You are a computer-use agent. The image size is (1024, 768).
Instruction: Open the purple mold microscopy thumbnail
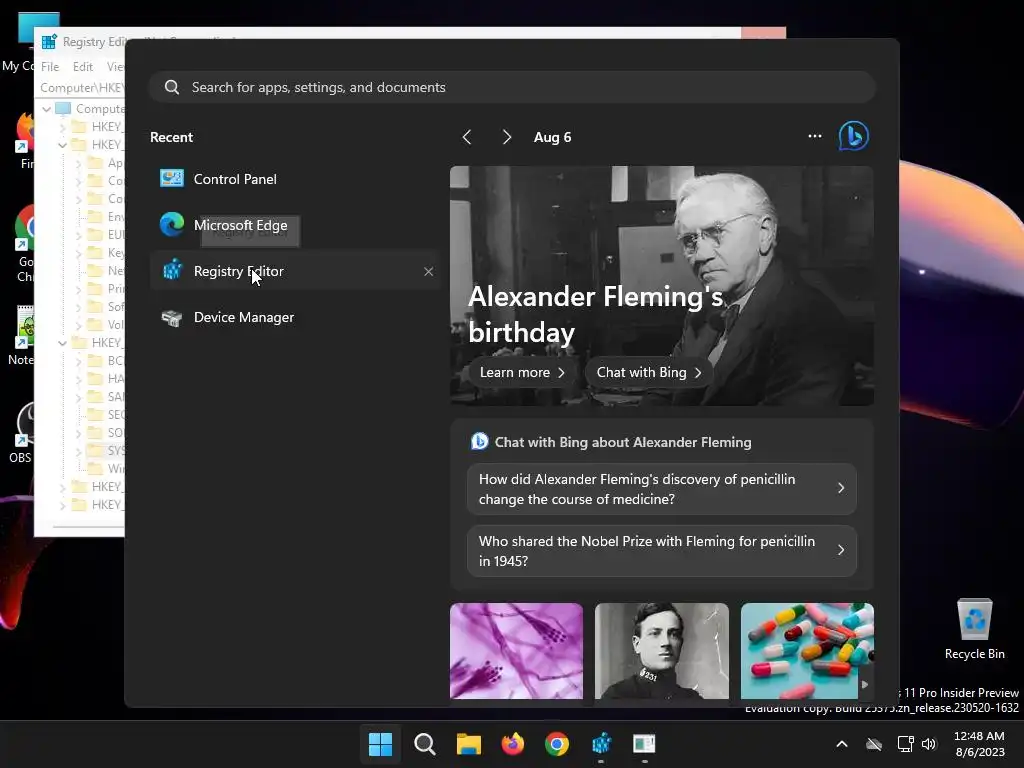(x=516, y=651)
